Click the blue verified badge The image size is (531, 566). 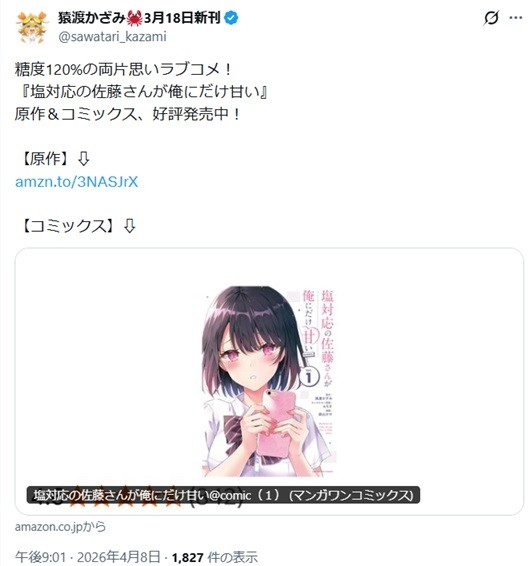[x=231, y=18]
